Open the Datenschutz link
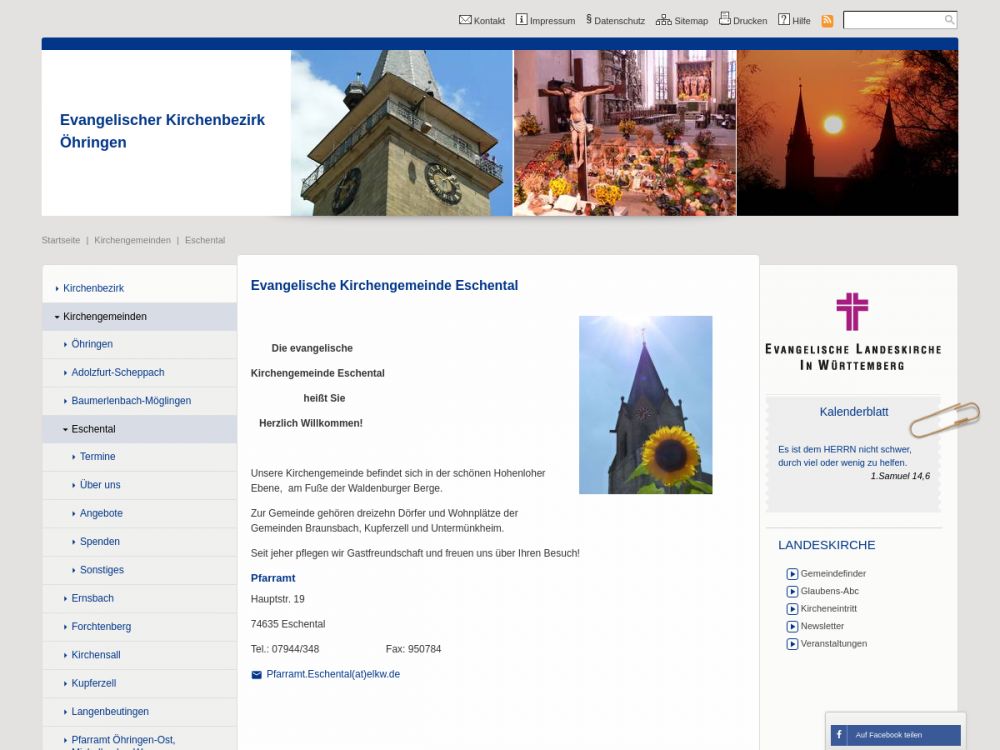This screenshot has width=1000, height=750. [x=618, y=21]
